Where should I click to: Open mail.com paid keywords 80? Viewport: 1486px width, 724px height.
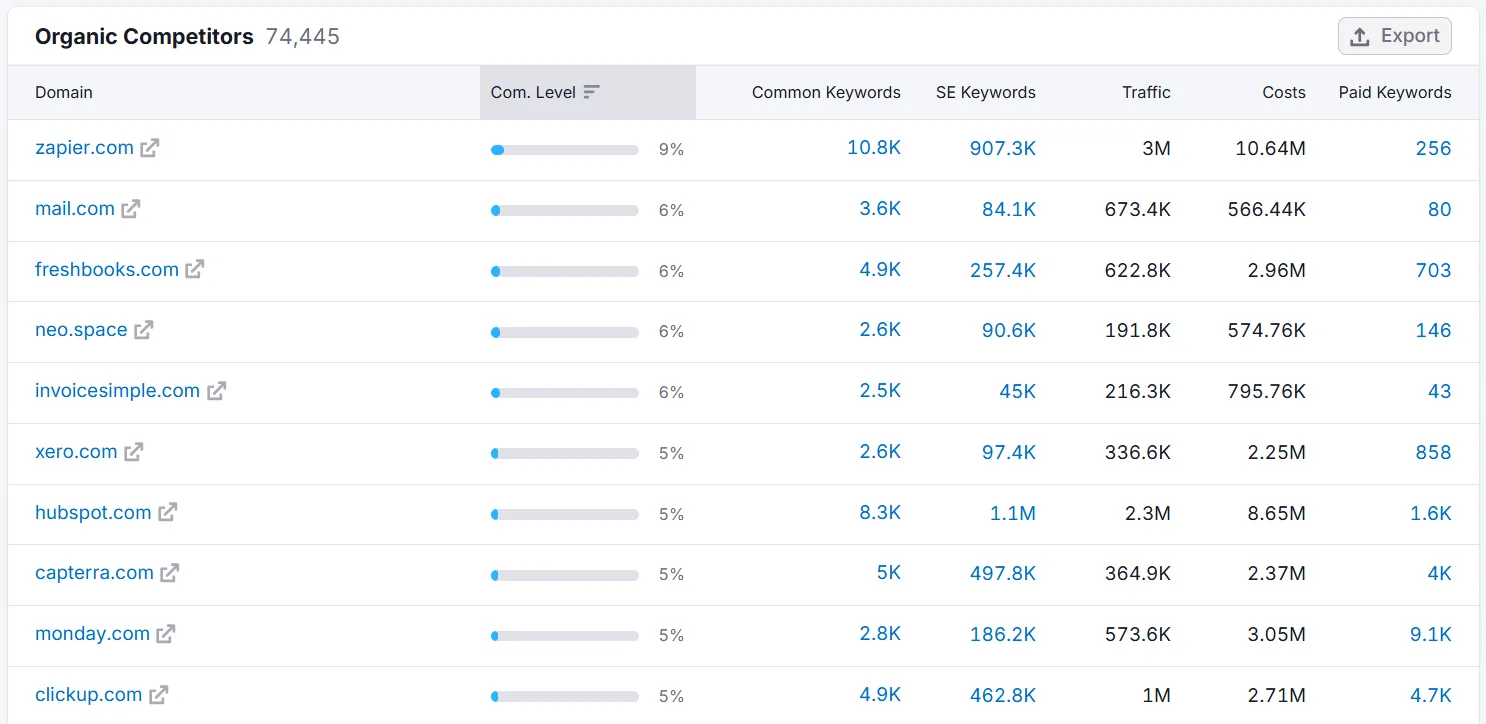coord(1439,209)
